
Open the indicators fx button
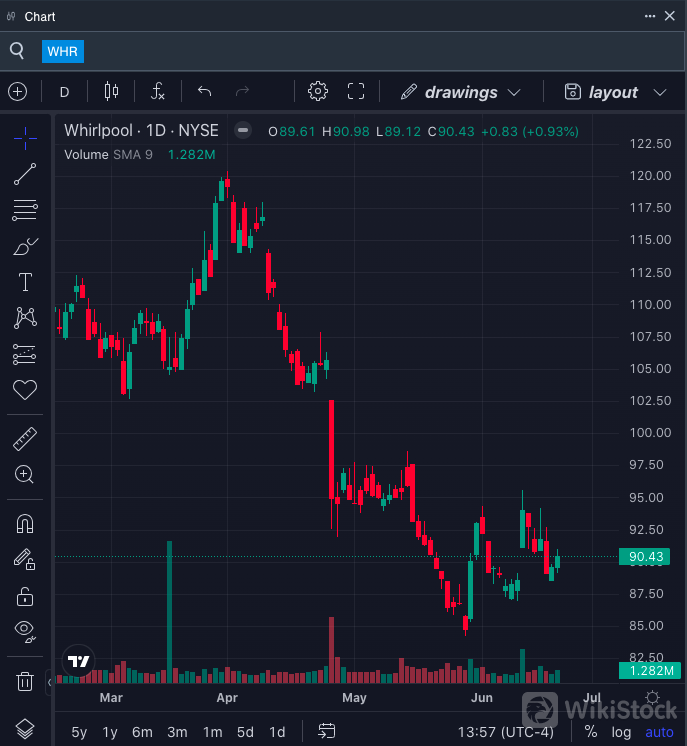click(x=158, y=92)
